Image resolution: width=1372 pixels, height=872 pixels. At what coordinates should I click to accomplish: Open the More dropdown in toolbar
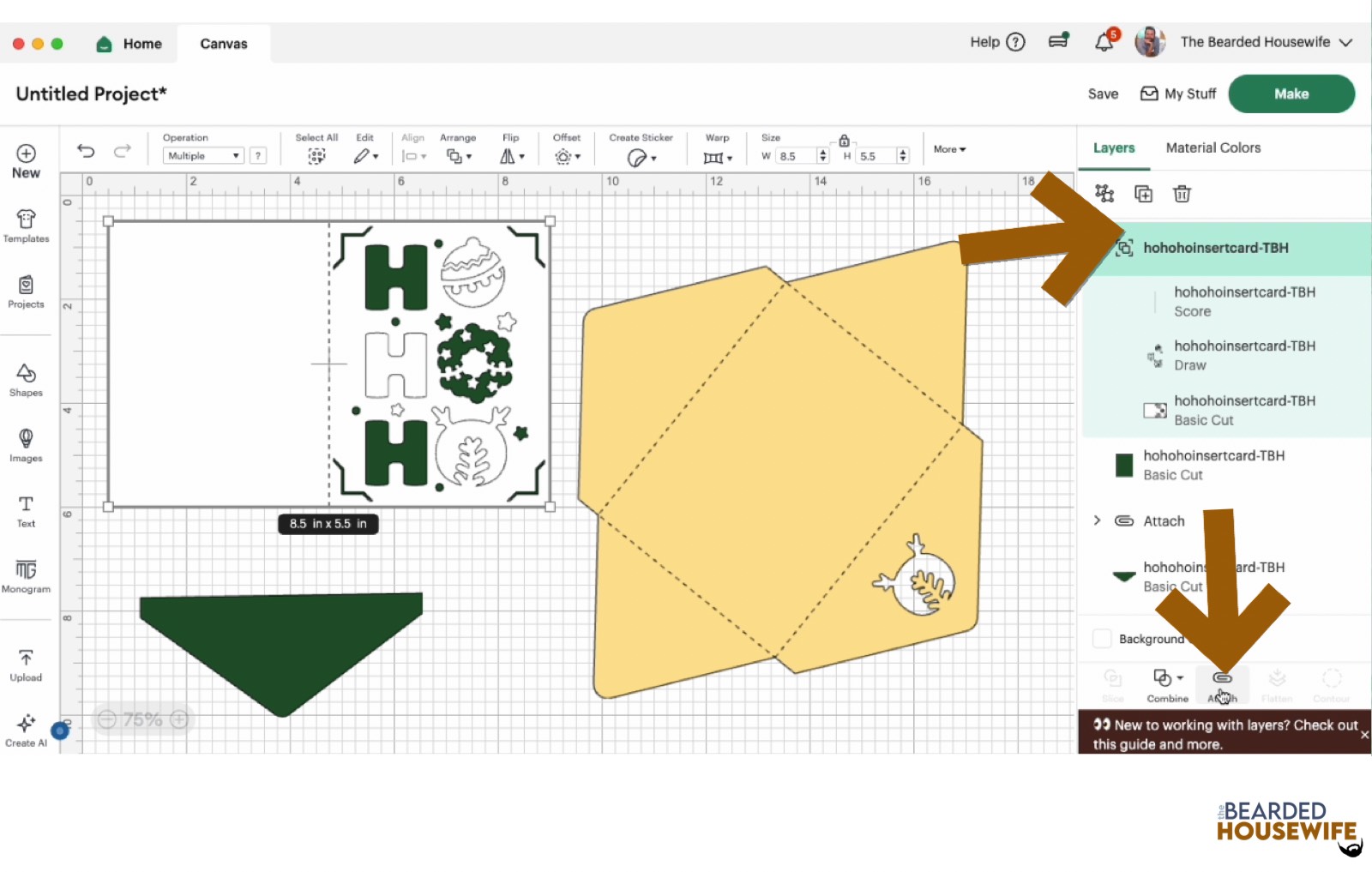coord(949,149)
